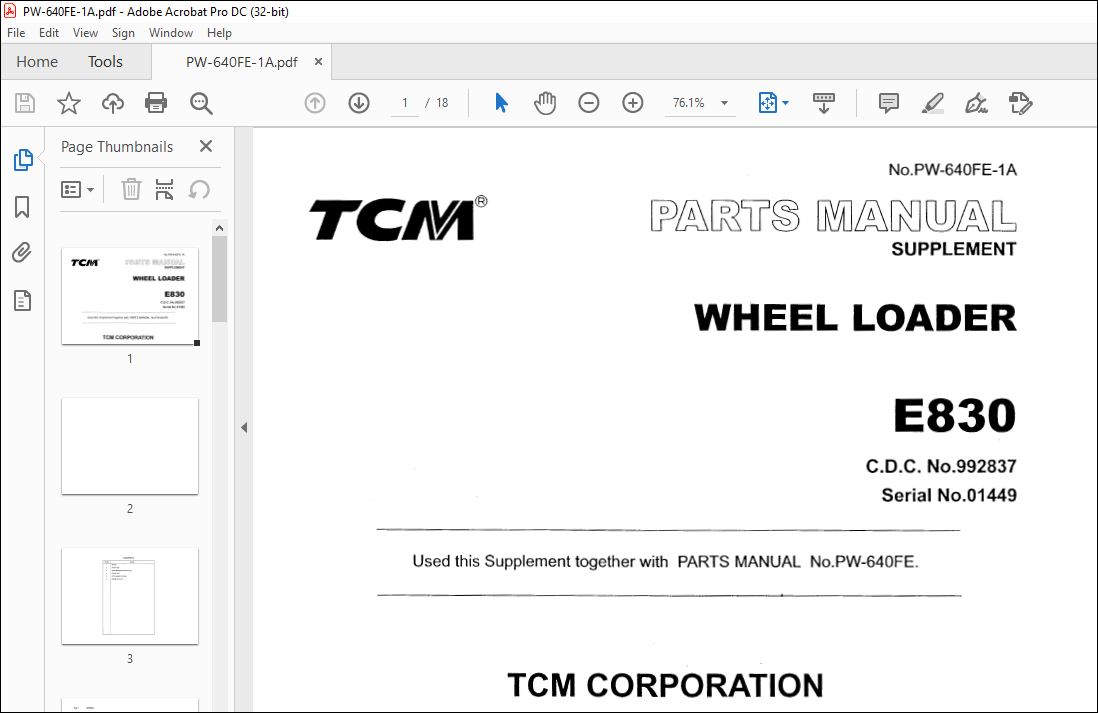Close the PW-640FE-1A.pdf tab
The height and width of the screenshot is (713, 1098).
318,62
